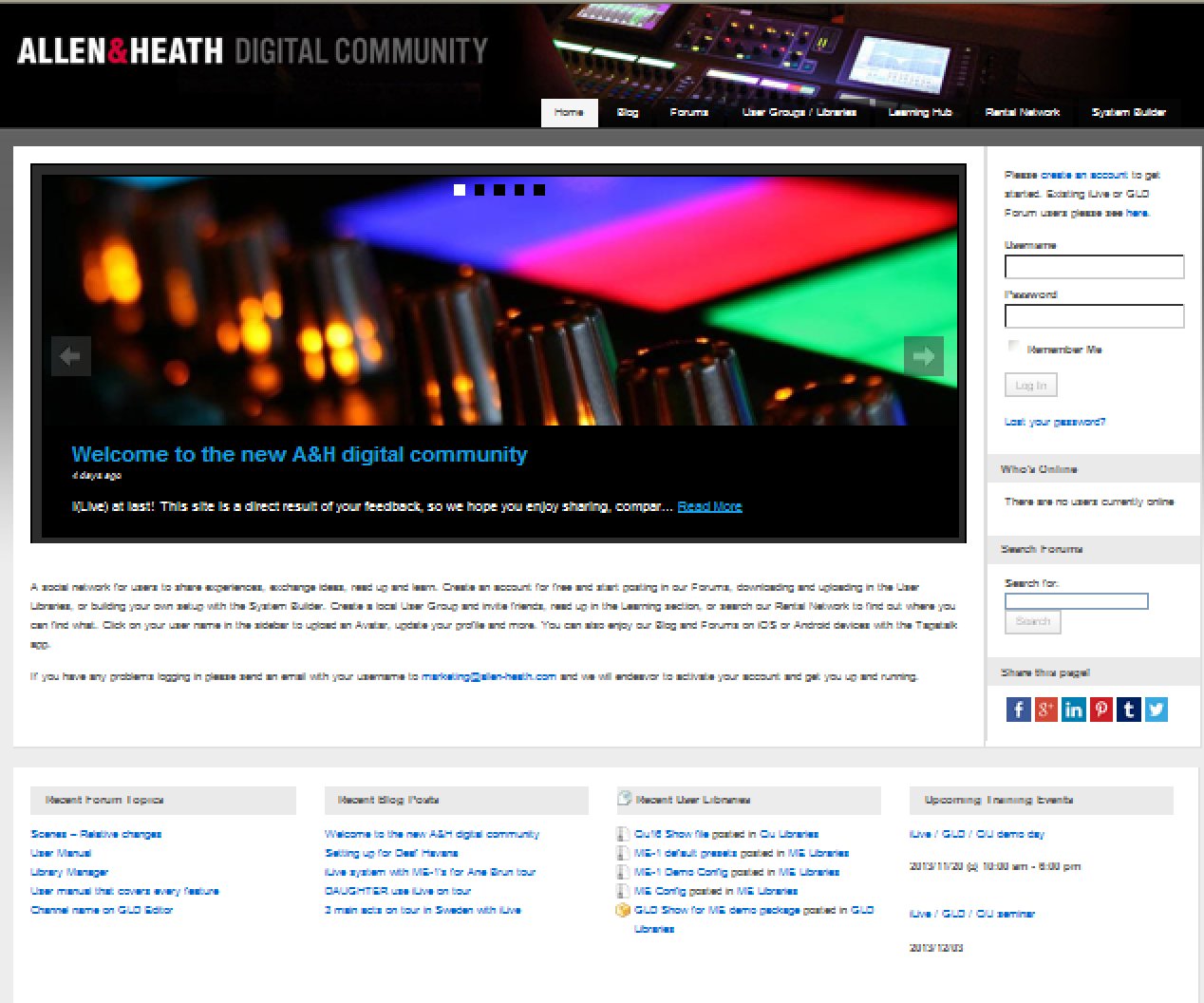
Task: Open the 'Qu16 Show file' library link
Action: point(671,834)
